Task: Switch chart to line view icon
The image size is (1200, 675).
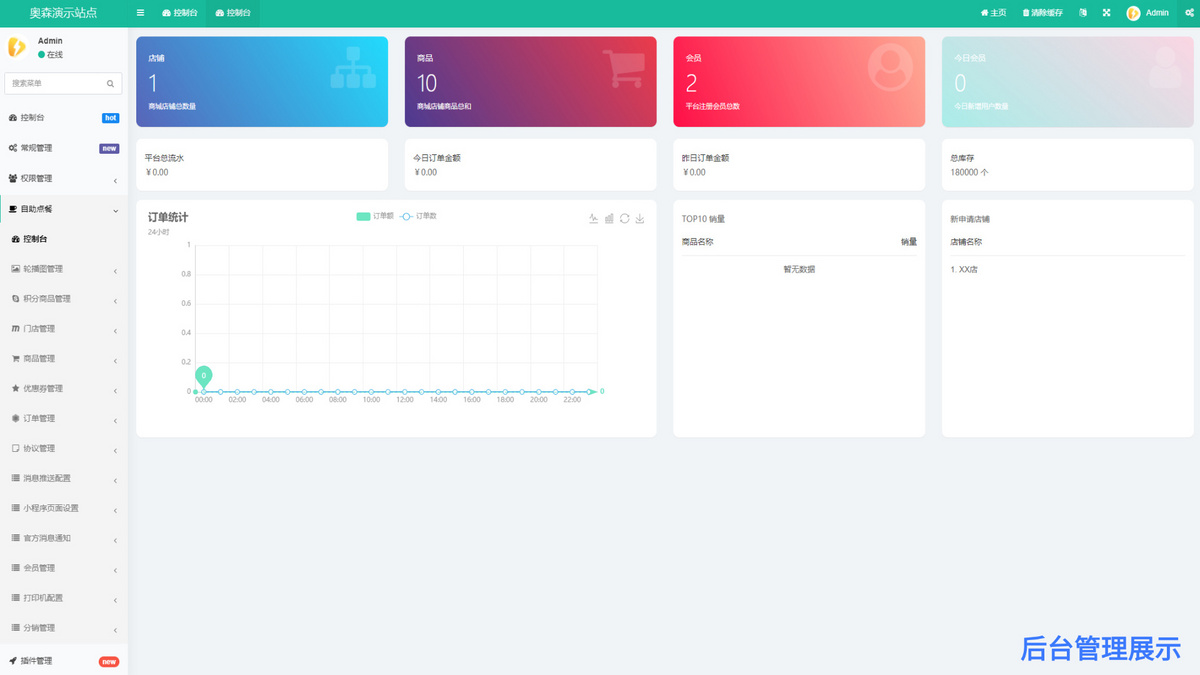Action: tap(593, 218)
